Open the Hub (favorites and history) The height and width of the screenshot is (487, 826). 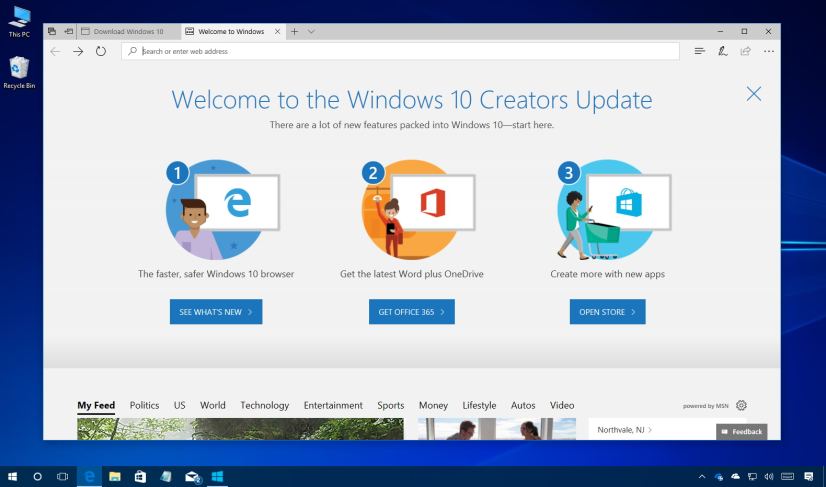[700, 51]
